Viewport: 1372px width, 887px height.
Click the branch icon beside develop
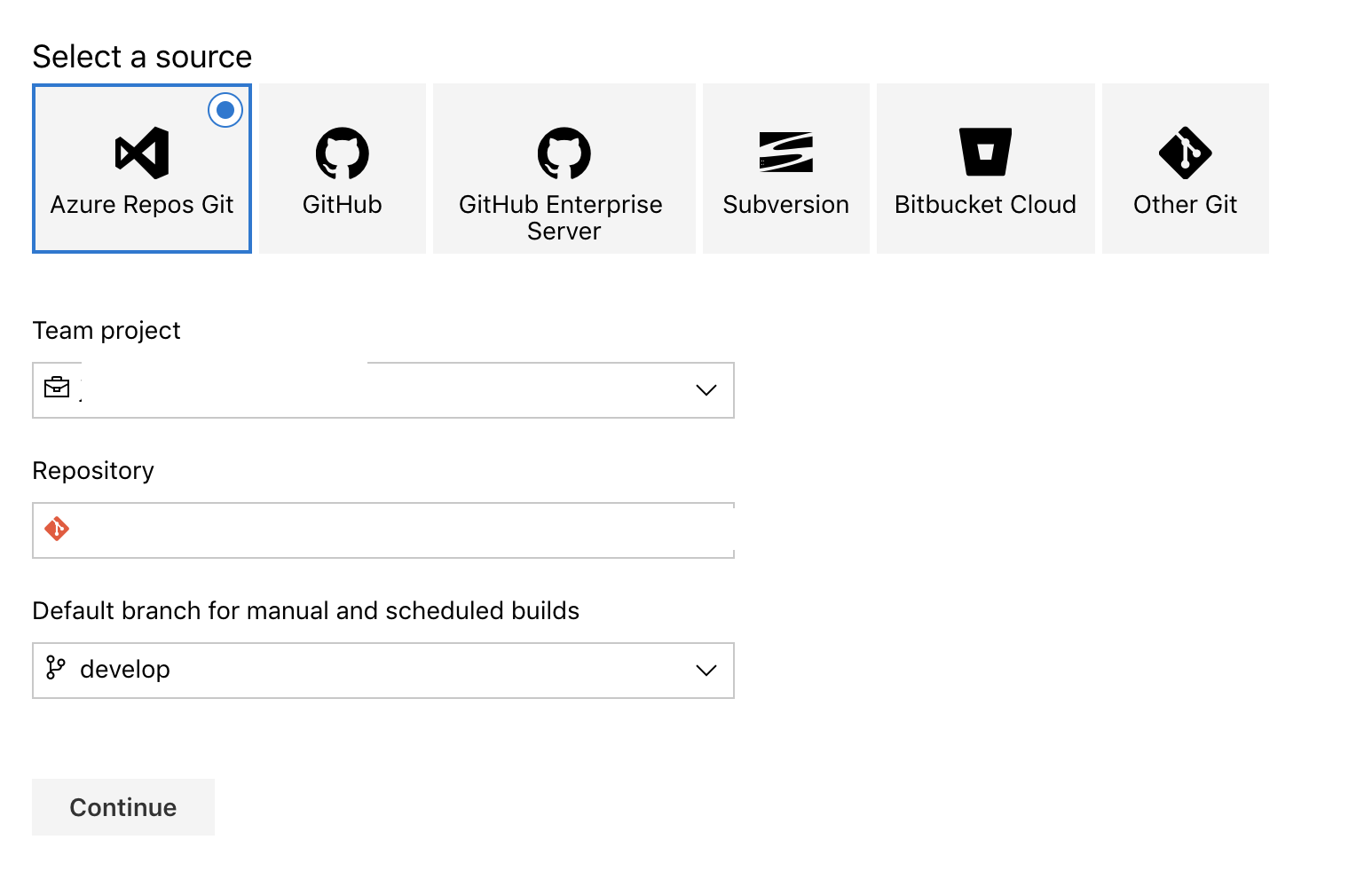(x=57, y=670)
